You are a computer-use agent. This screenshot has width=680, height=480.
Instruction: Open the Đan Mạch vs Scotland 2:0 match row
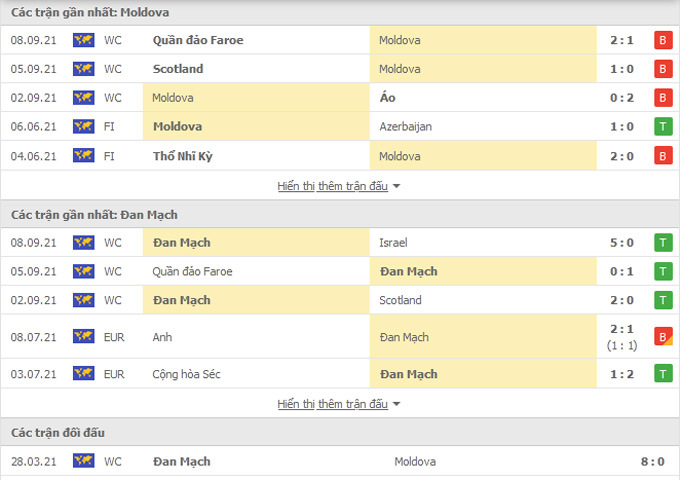[340, 300]
